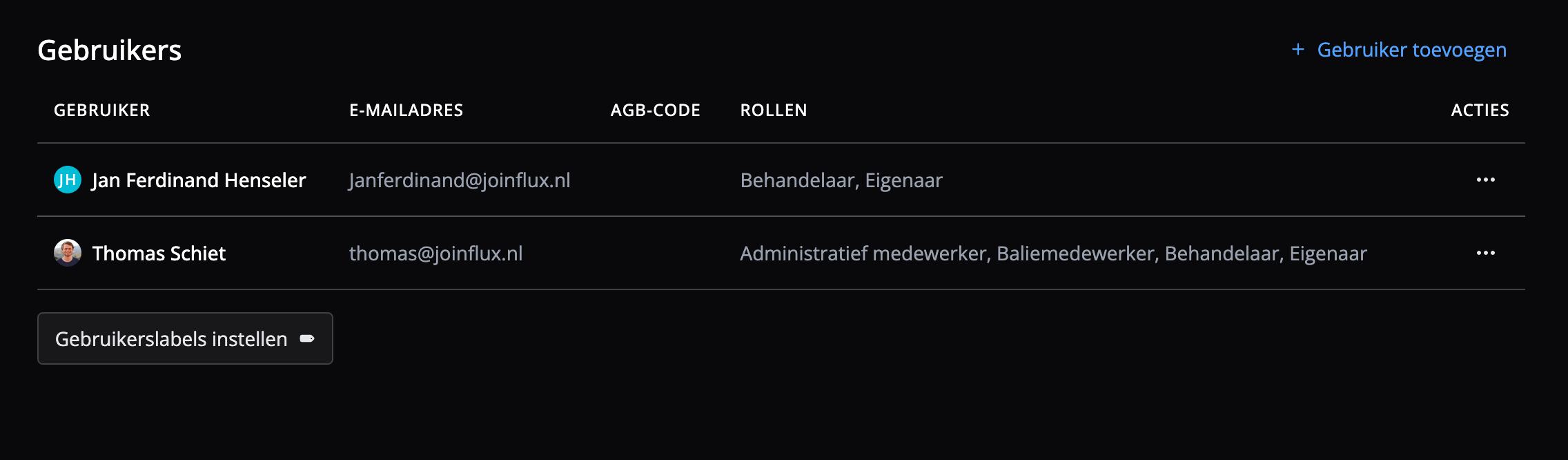This screenshot has height=460, width=1568.
Task: Click the plus icon to add user
Action: tap(1298, 50)
